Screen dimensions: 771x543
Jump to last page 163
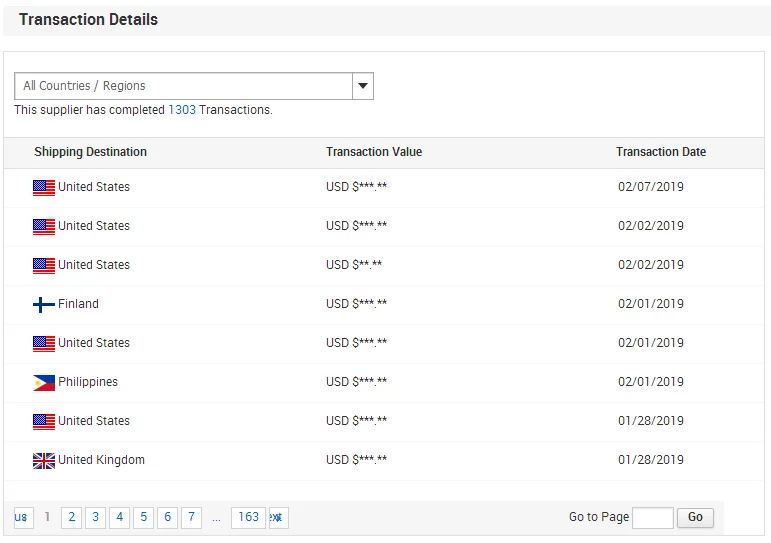(248, 517)
